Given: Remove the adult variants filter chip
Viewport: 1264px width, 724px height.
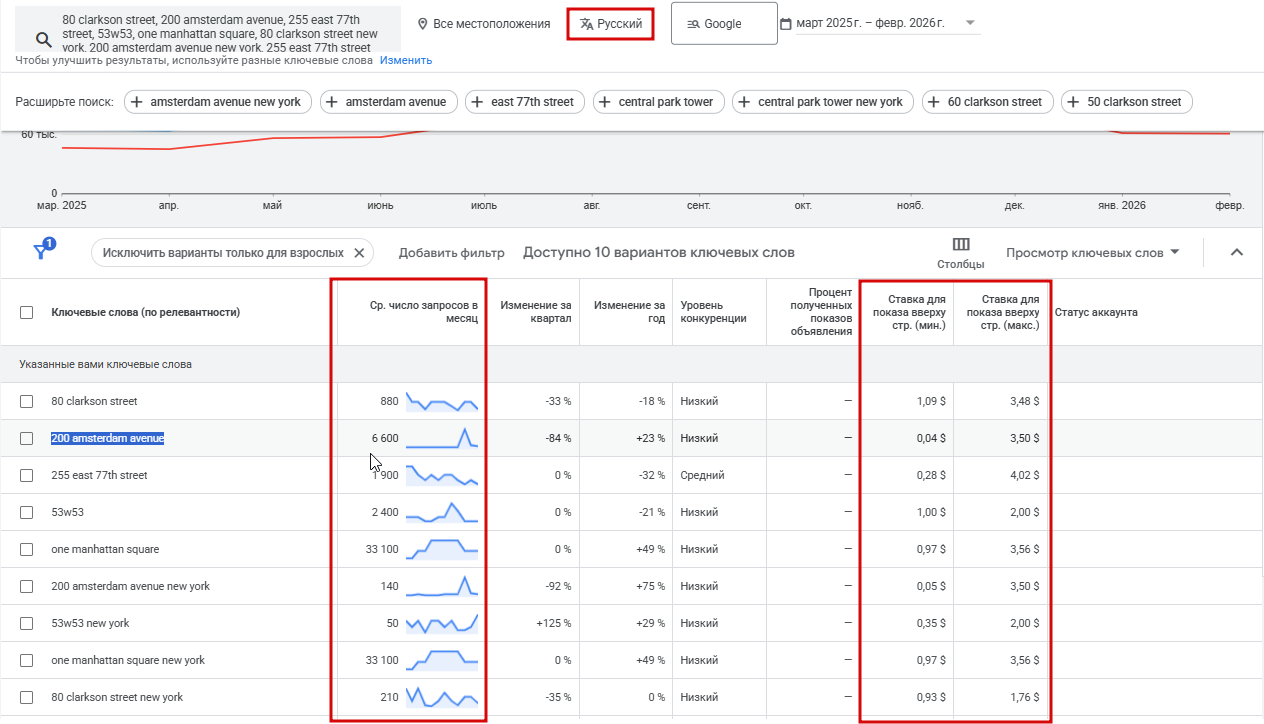Looking at the screenshot, I should coord(359,253).
